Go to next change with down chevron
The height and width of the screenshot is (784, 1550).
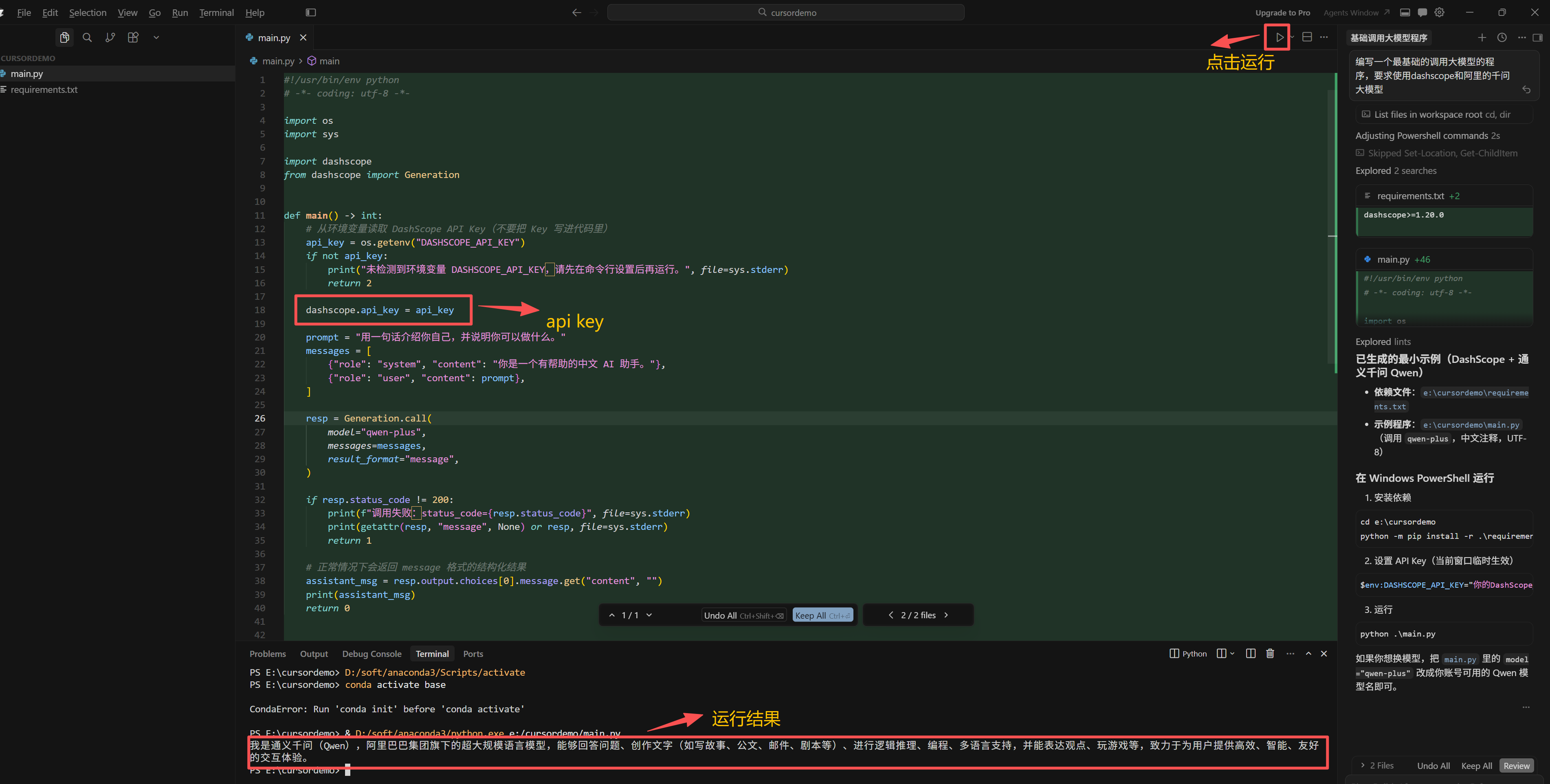649,615
